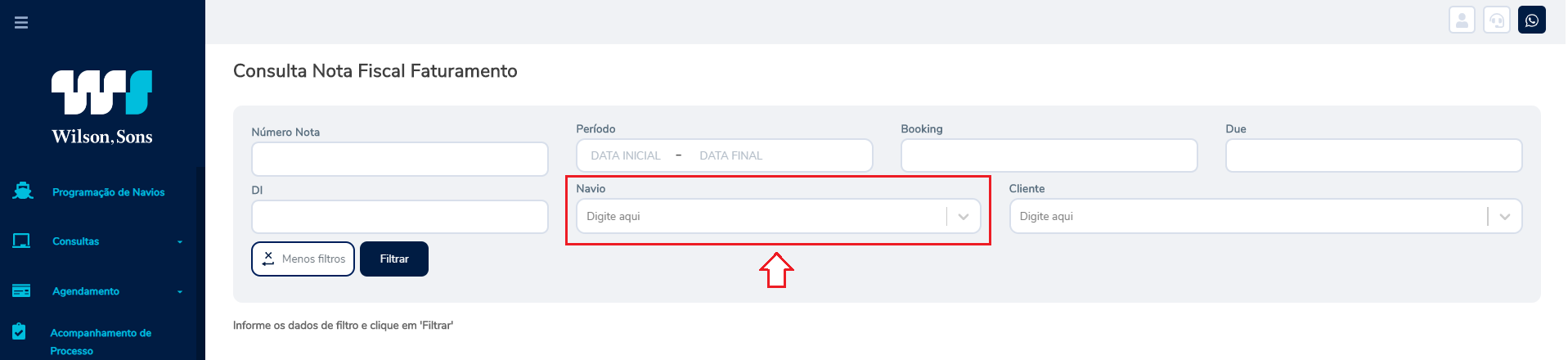Select the DATA INICIAL period field

tap(626, 155)
